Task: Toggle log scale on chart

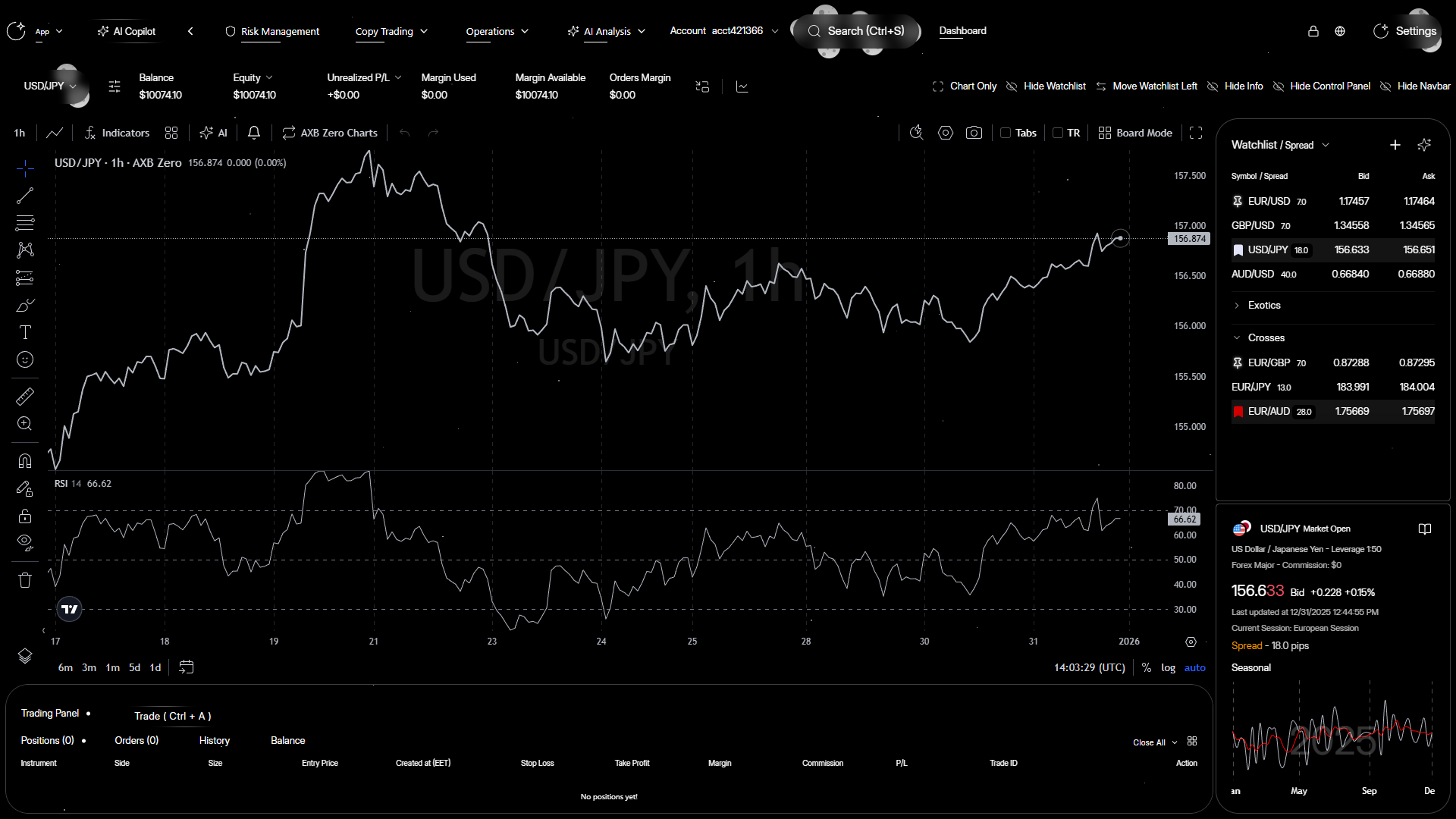Action: point(1168,667)
